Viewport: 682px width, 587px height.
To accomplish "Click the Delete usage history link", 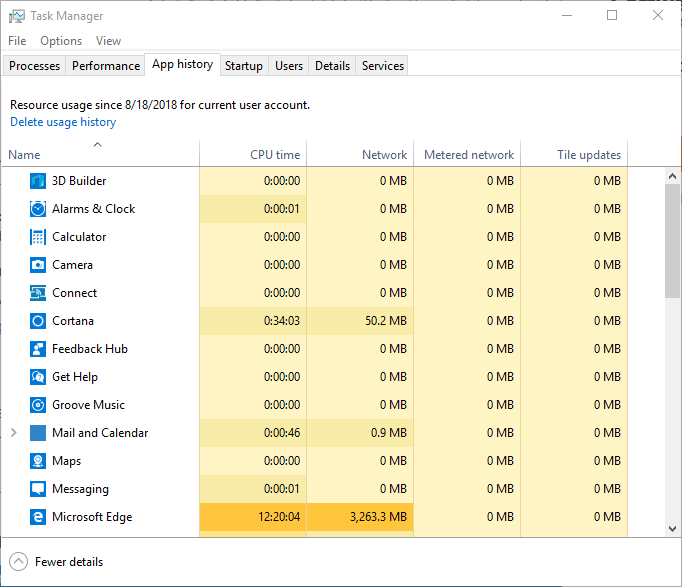I will [63, 122].
